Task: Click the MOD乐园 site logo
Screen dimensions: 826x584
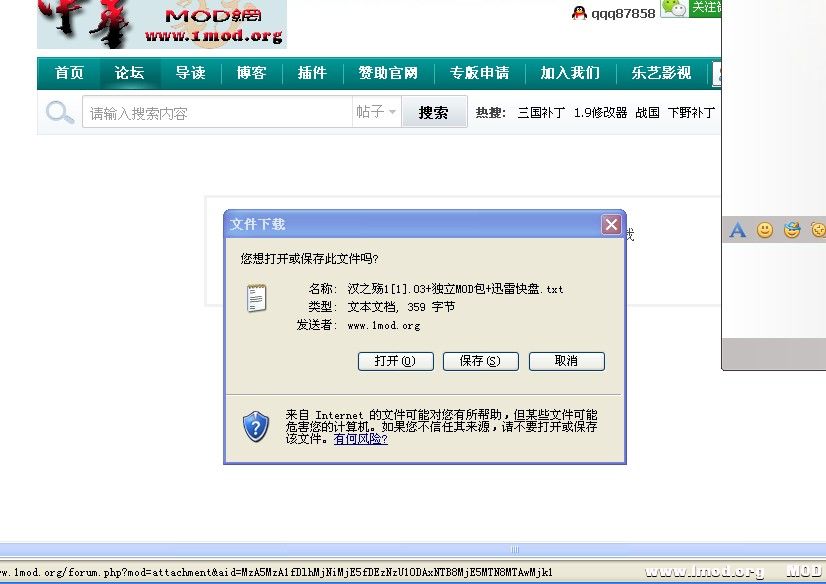Action: (x=160, y=24)
